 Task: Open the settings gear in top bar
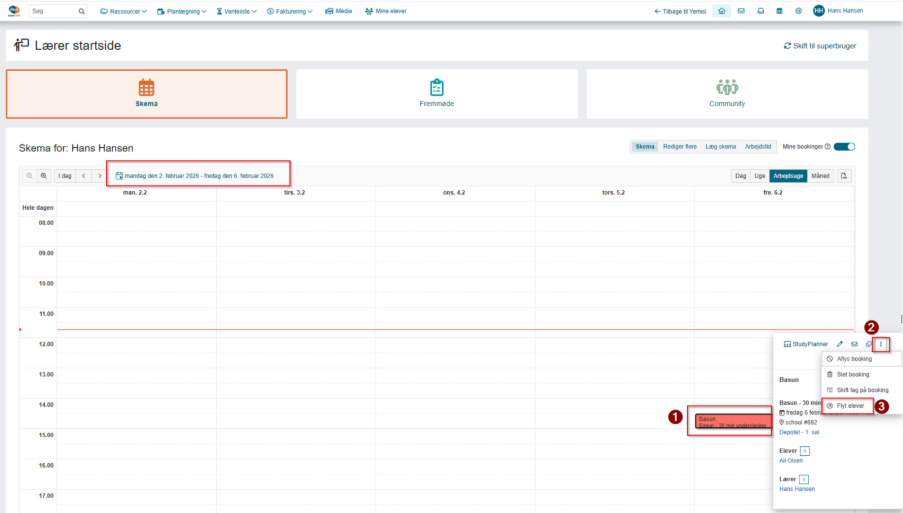[798, 11]
